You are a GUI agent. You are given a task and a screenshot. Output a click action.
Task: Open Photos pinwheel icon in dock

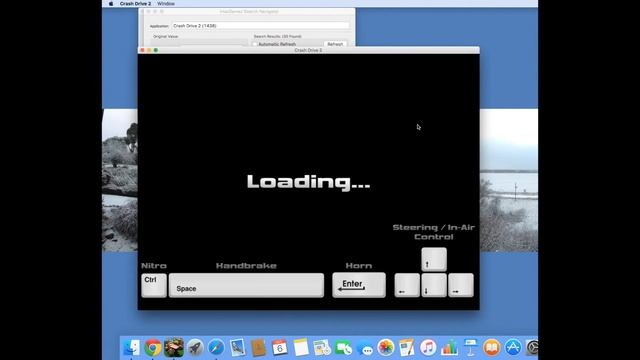386,348
